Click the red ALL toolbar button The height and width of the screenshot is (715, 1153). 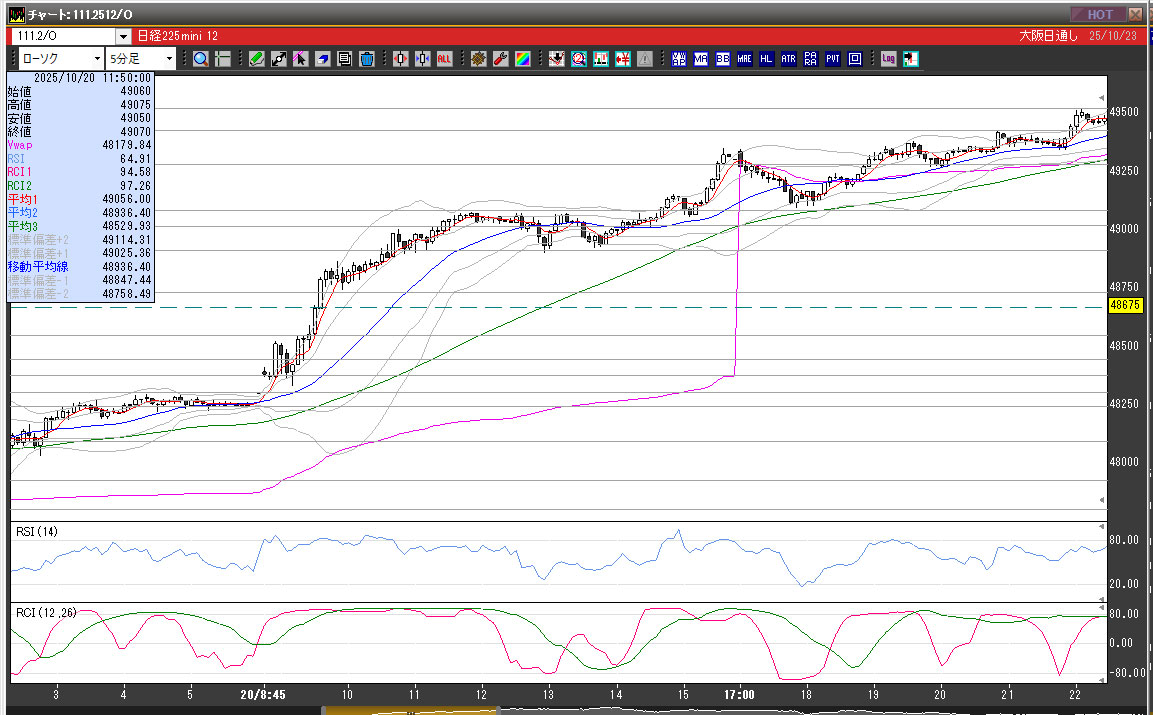(444, 59)
